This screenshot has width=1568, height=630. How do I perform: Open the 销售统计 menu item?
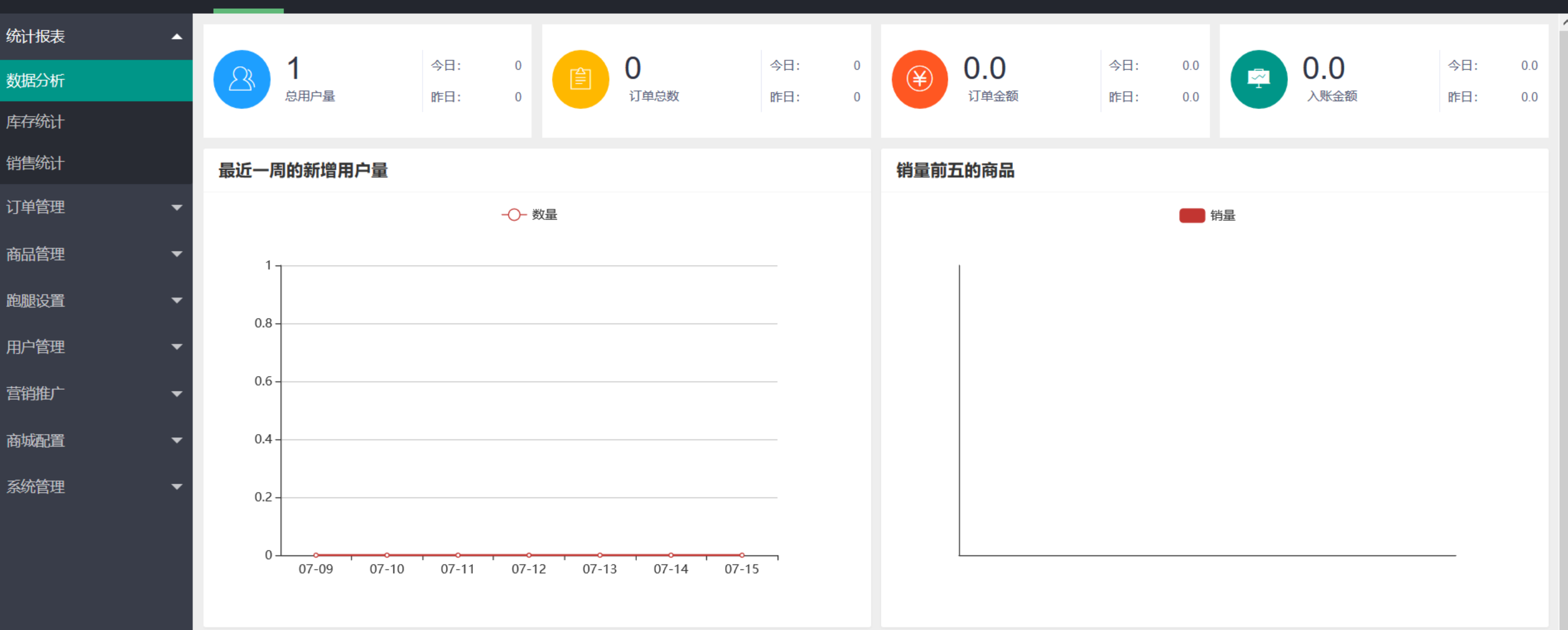tap(96, 163)
